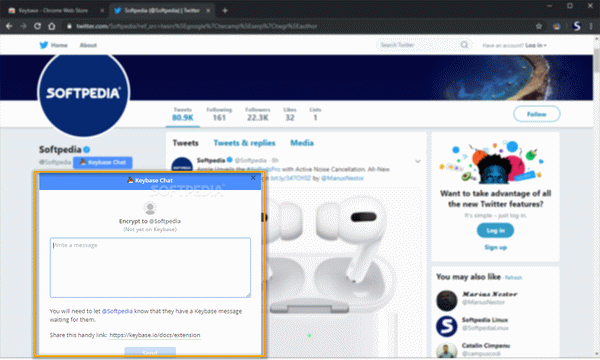Image resolution: width=600 pixels, height=360 pixels.
Task: Open the Following 161 list
Action: 219,114
